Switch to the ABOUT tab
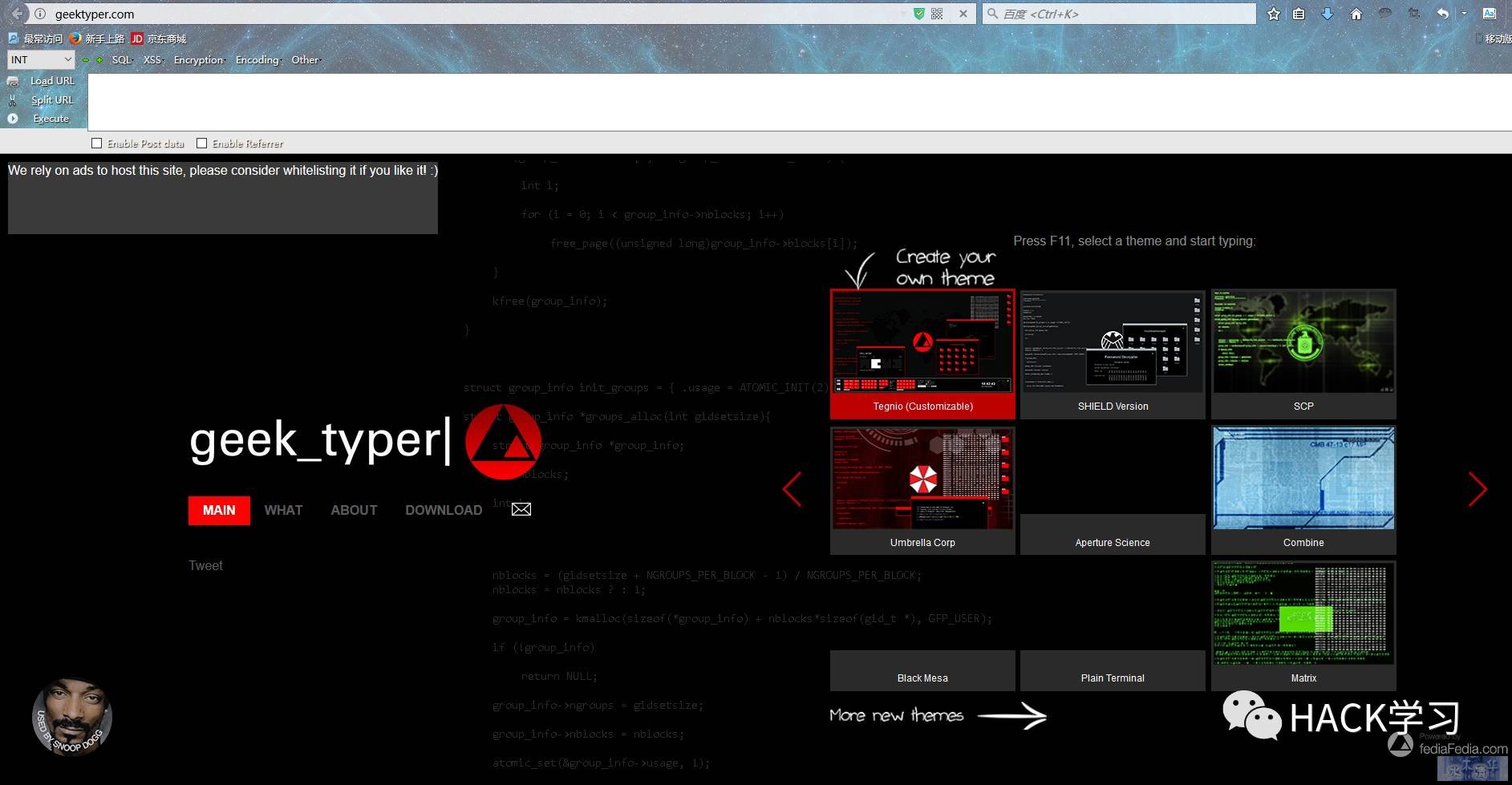This screenshot has height=785, width=1512. (354, 511)
